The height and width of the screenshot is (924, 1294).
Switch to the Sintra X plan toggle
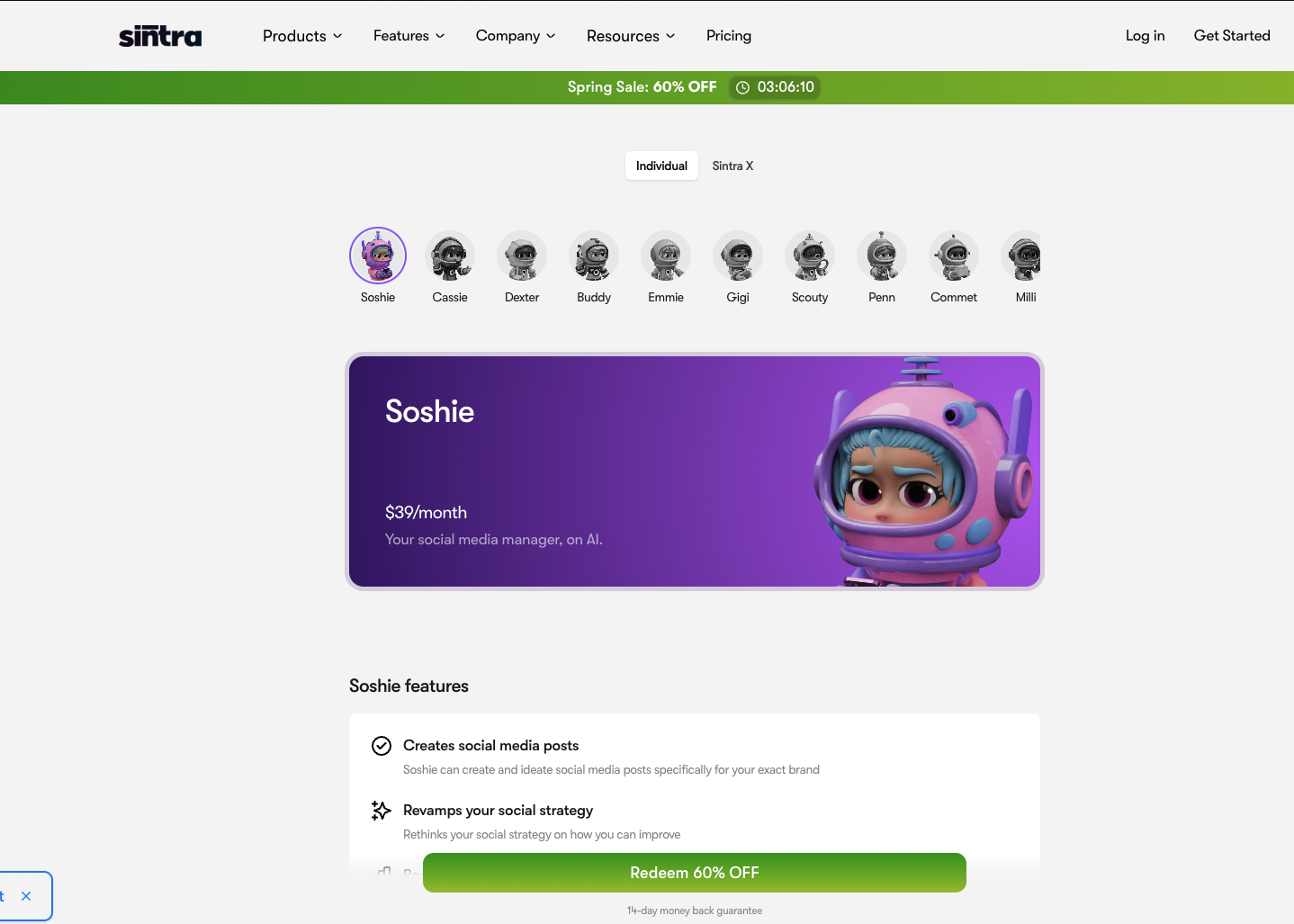coord(732,166)
